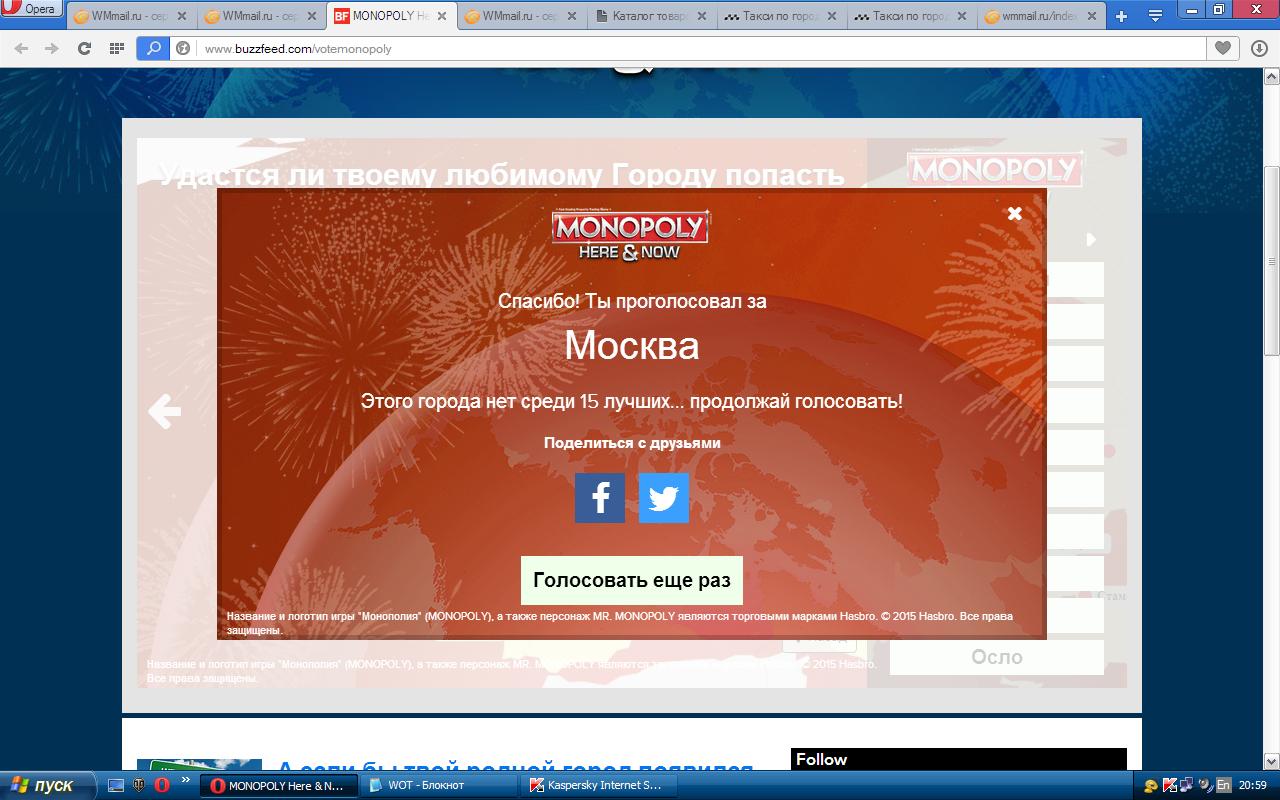
Task: Open a new tab with the plus button
Action: [x=1121, y=16]
